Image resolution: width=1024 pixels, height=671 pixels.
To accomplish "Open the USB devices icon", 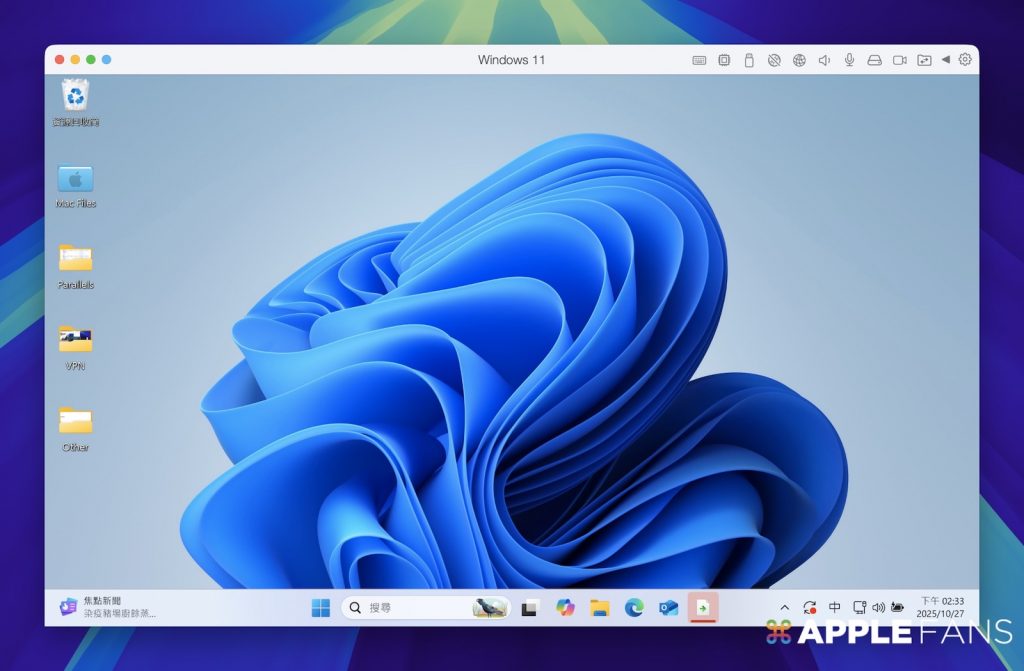I will pos(749,60).
